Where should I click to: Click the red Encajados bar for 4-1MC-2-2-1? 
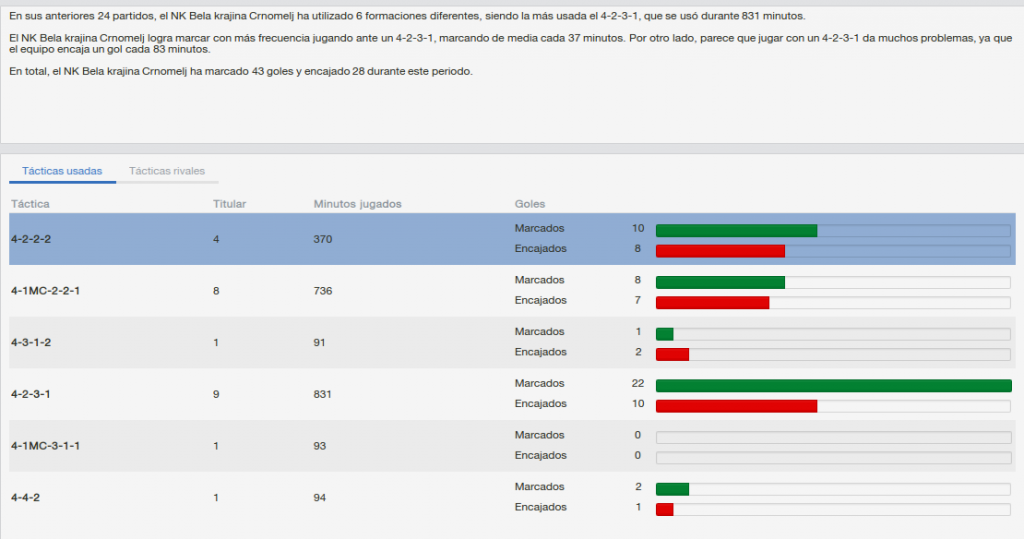[712, 302]
